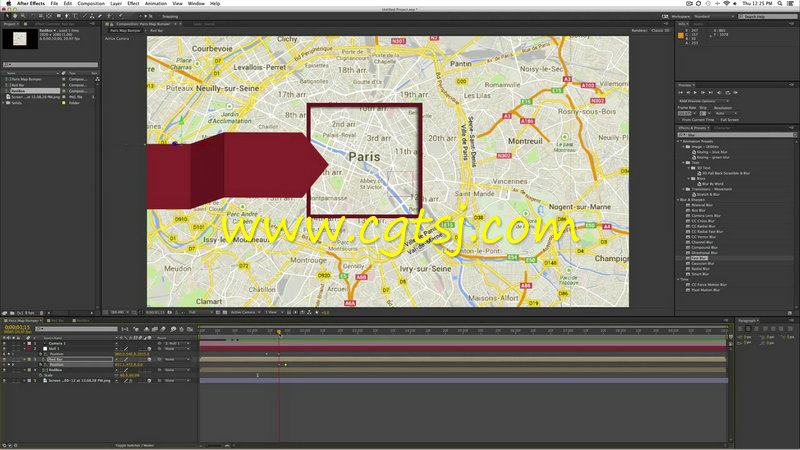The height and width of the screenshot is (450, 800).
Task: Select the Rectangle shape tool
Action: pos(59,16)
